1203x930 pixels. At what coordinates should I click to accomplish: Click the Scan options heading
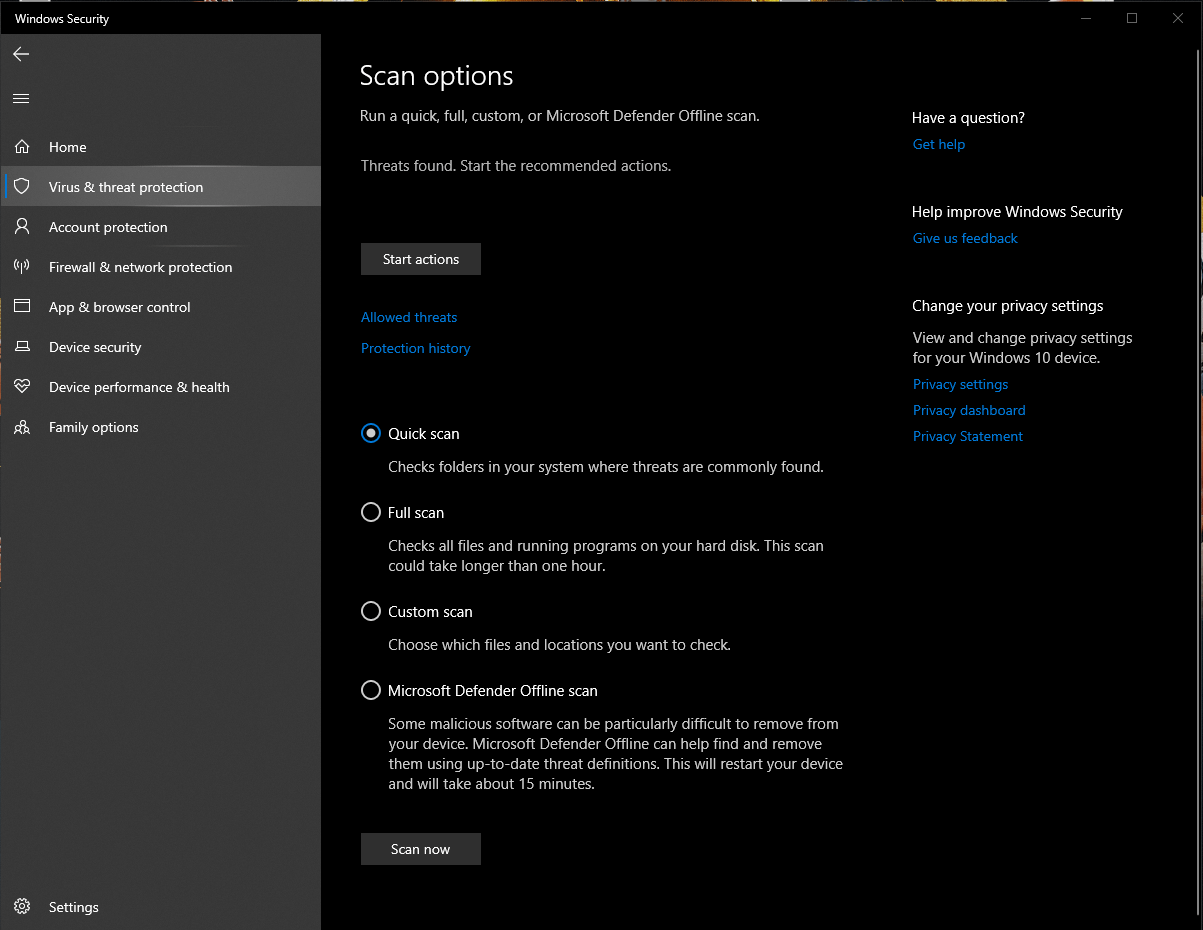[x=436, y=76]
